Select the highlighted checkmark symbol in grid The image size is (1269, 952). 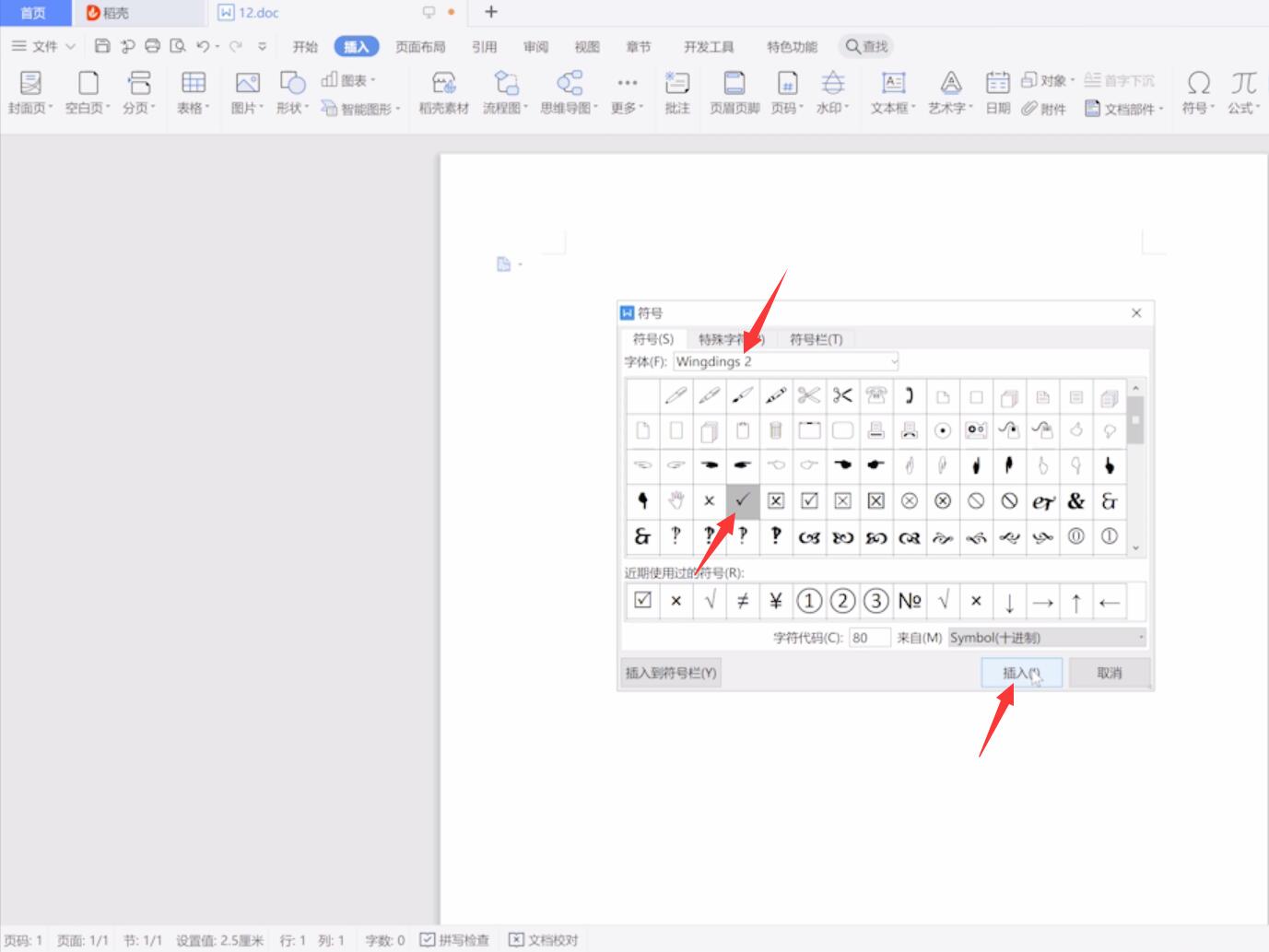tap(743, 501)
